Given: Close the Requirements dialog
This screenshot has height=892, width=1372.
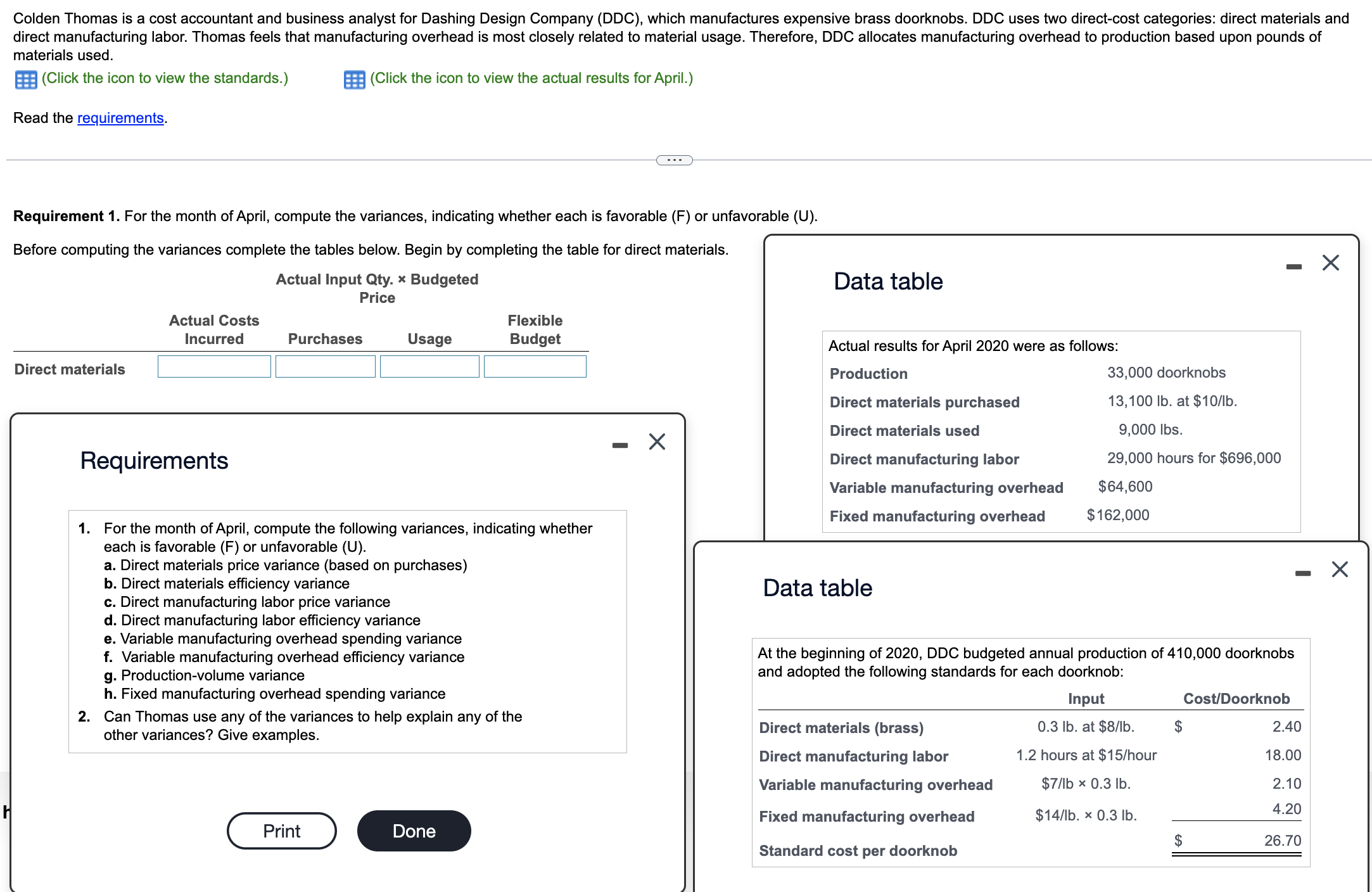Looking at the screenshot, I should point(657,442).
